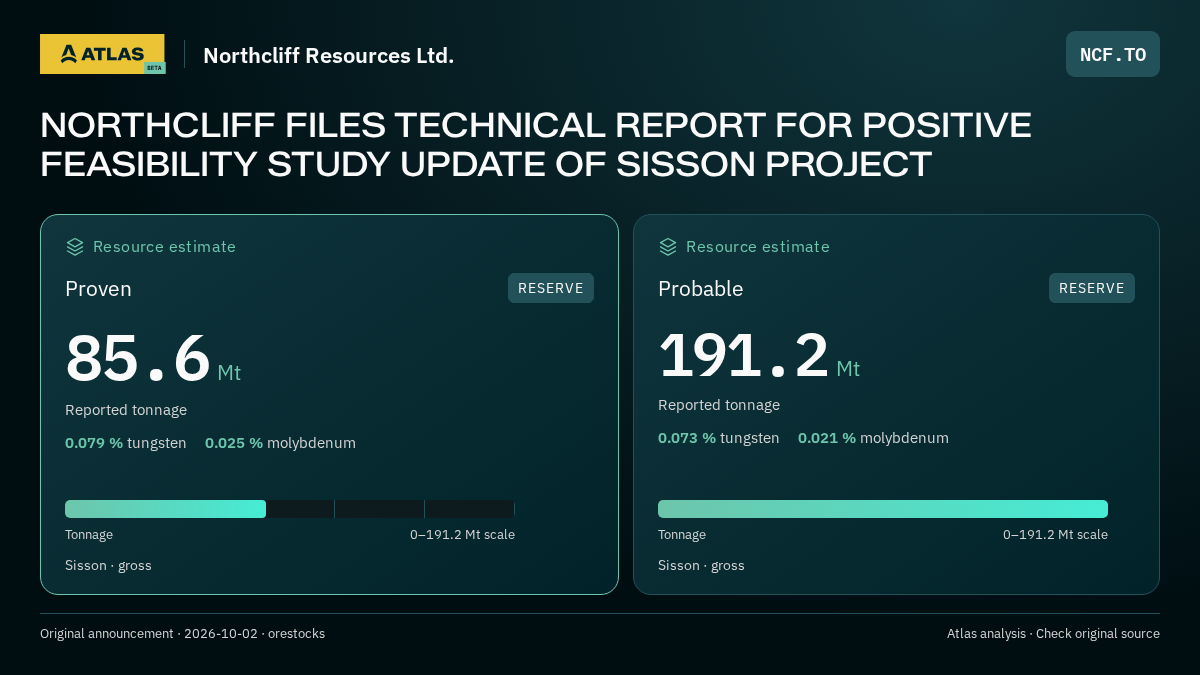Click the layers icon in the Probable card
The image size is (1200, 675).
coord(668,247)
